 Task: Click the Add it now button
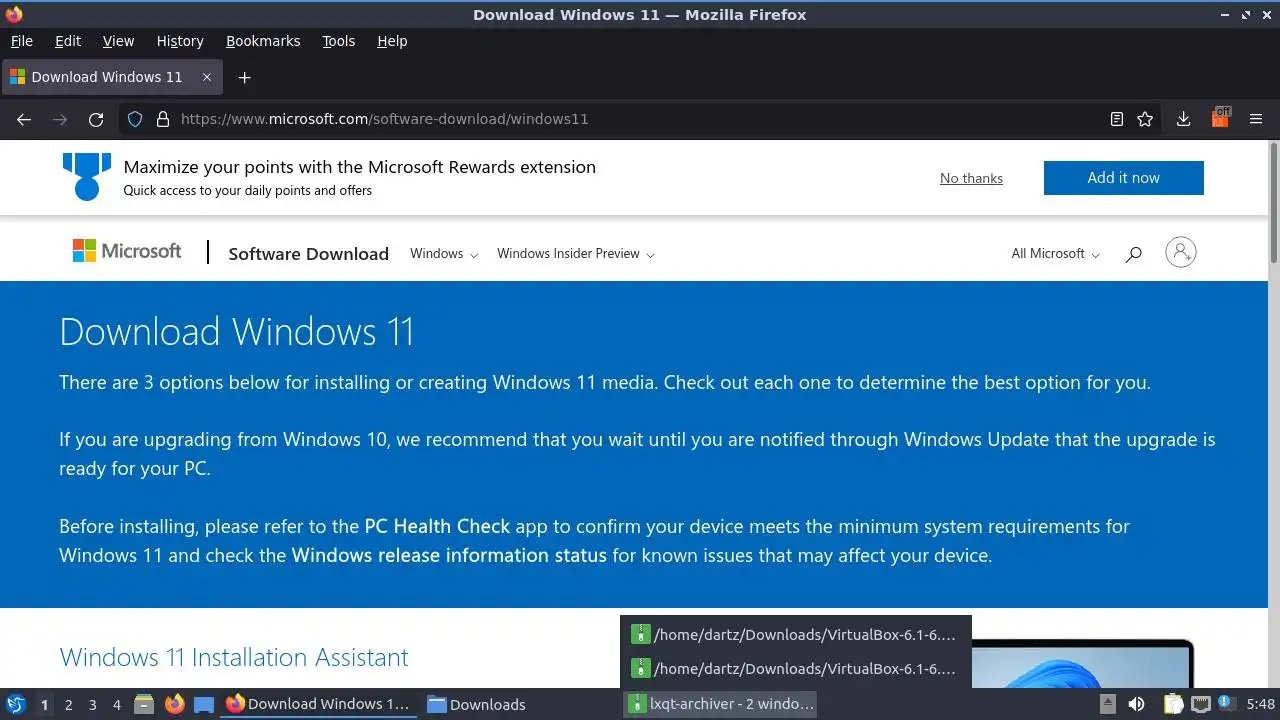tap(1123, 178)
